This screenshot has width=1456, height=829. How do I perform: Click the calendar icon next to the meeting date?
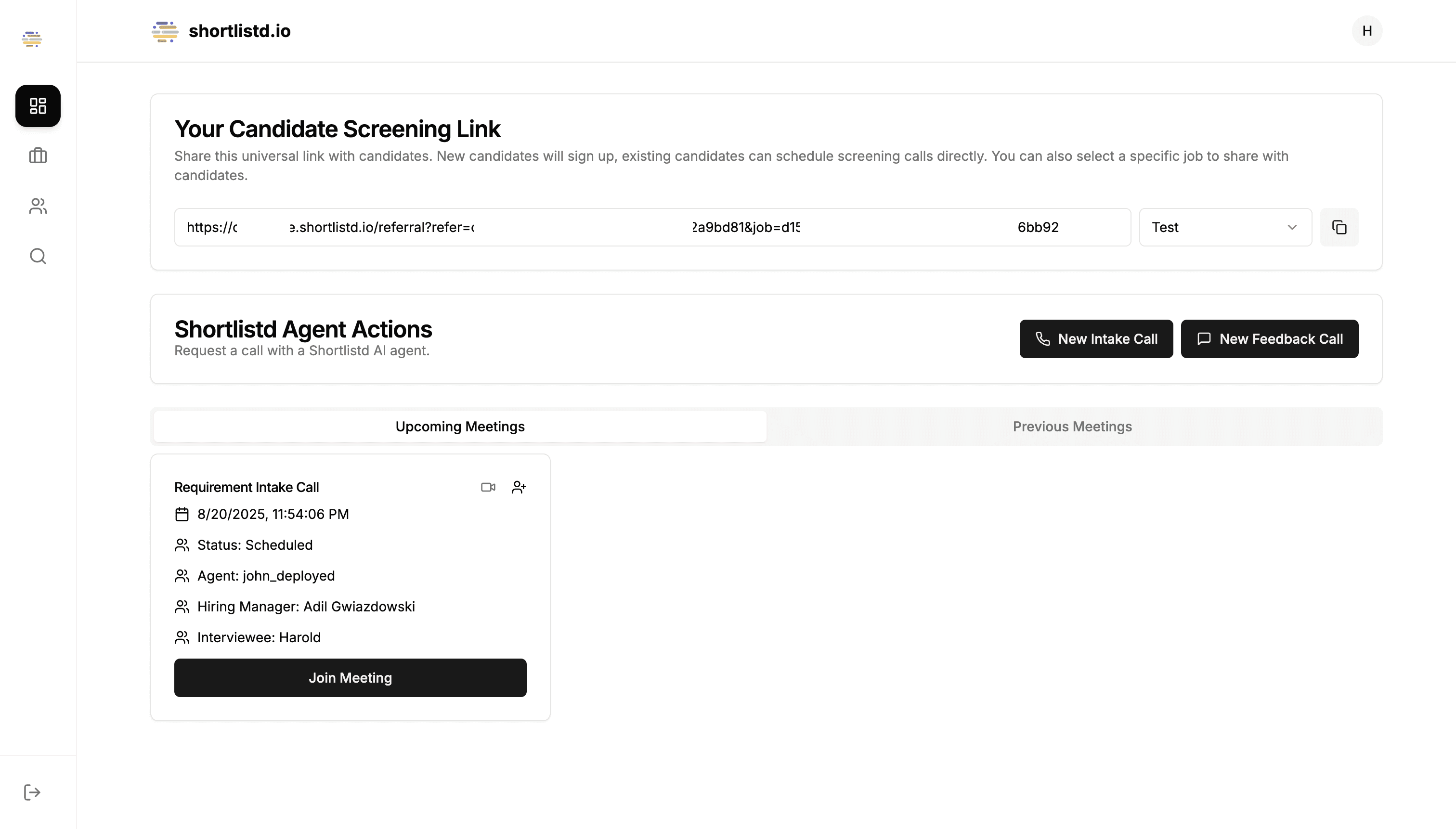[181, 514]
